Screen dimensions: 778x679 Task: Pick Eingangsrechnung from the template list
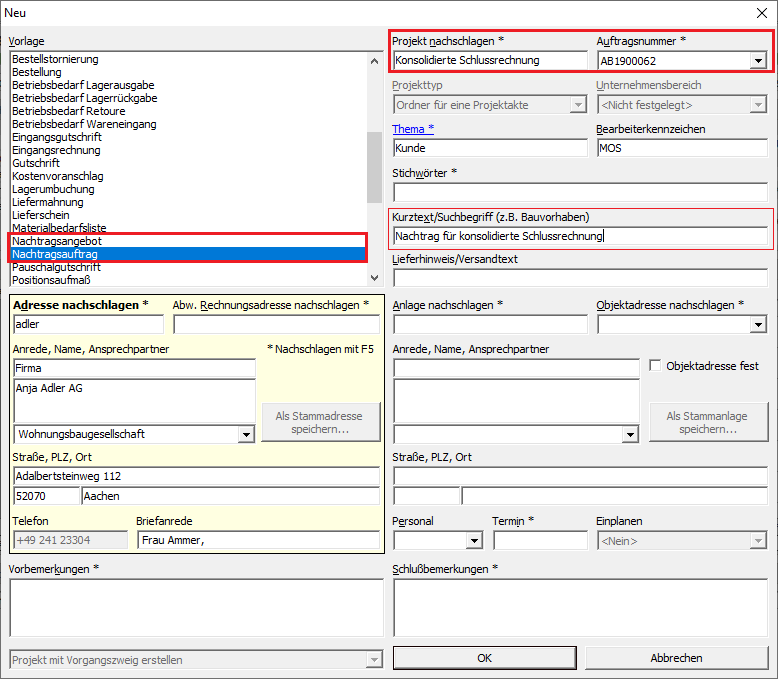(x=56, y=150)
